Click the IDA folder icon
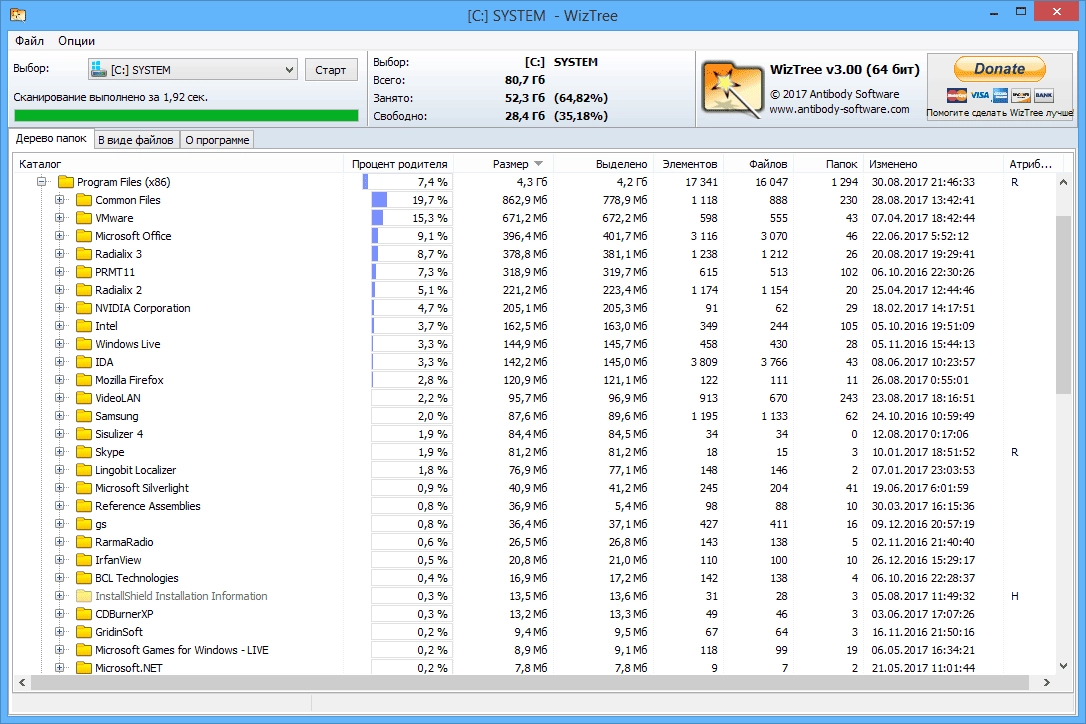Image resolution: width=1086 pixels, height=724 pixels. [x=84, y=362]
